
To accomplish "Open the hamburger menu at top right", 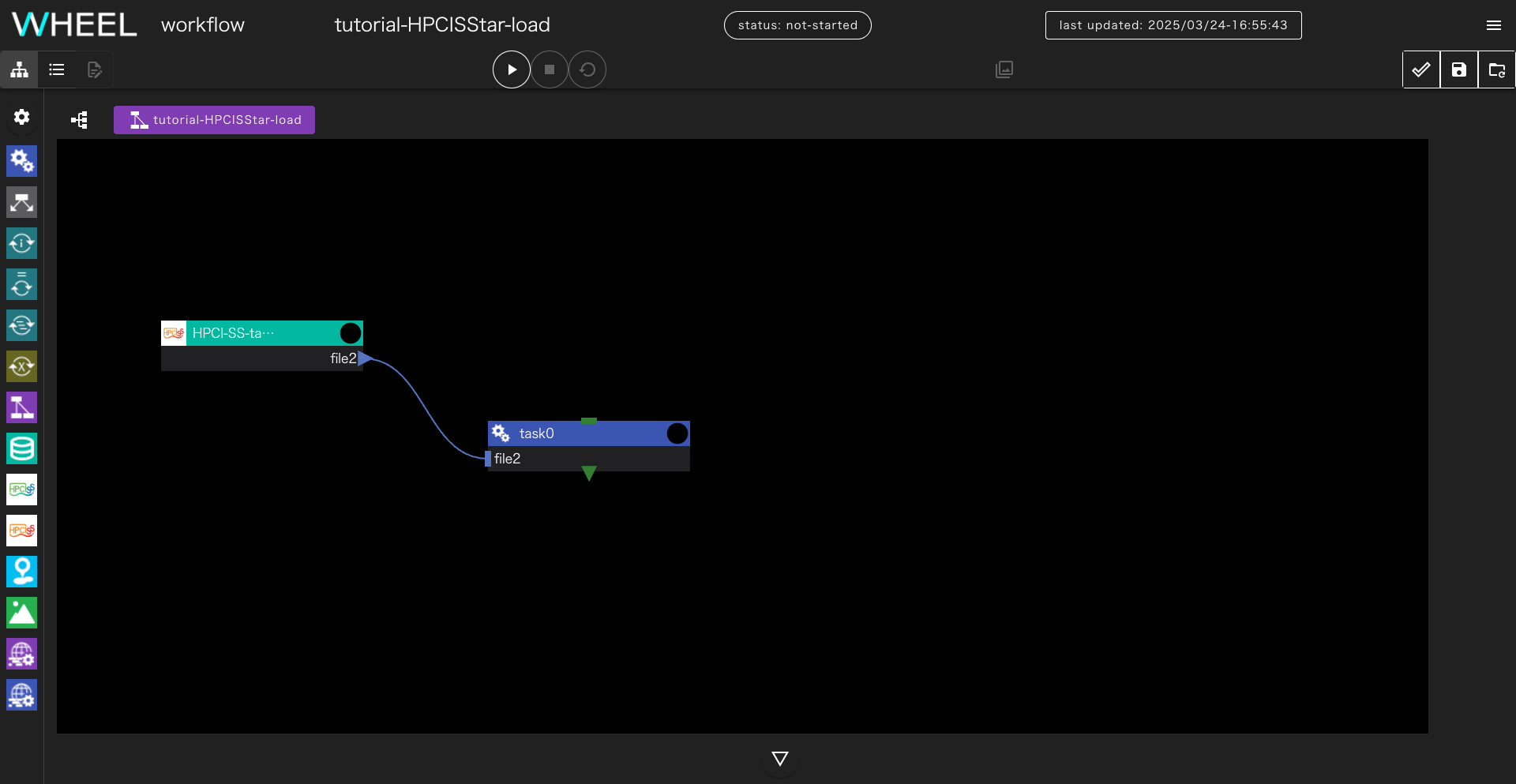I will 1493,25.
